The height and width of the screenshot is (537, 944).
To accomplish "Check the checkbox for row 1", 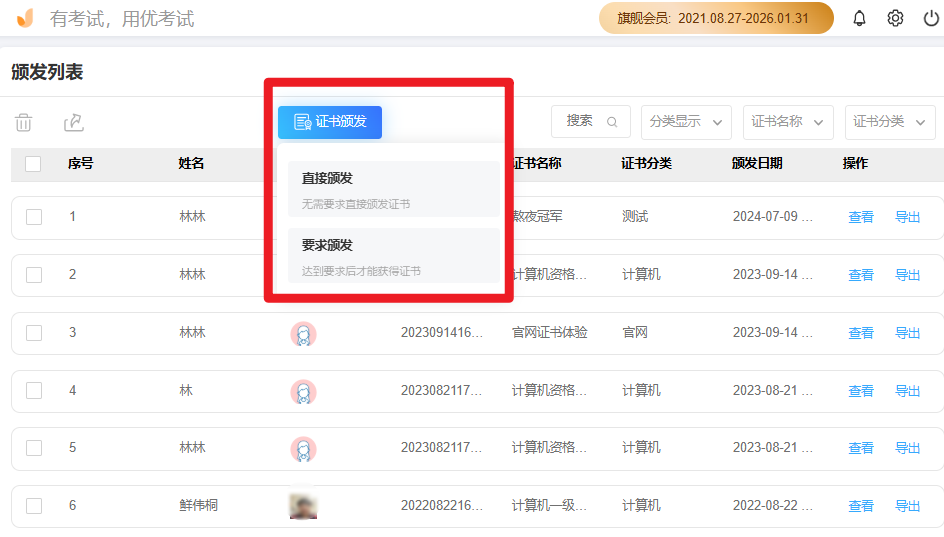I will click(x=34, y=217).
